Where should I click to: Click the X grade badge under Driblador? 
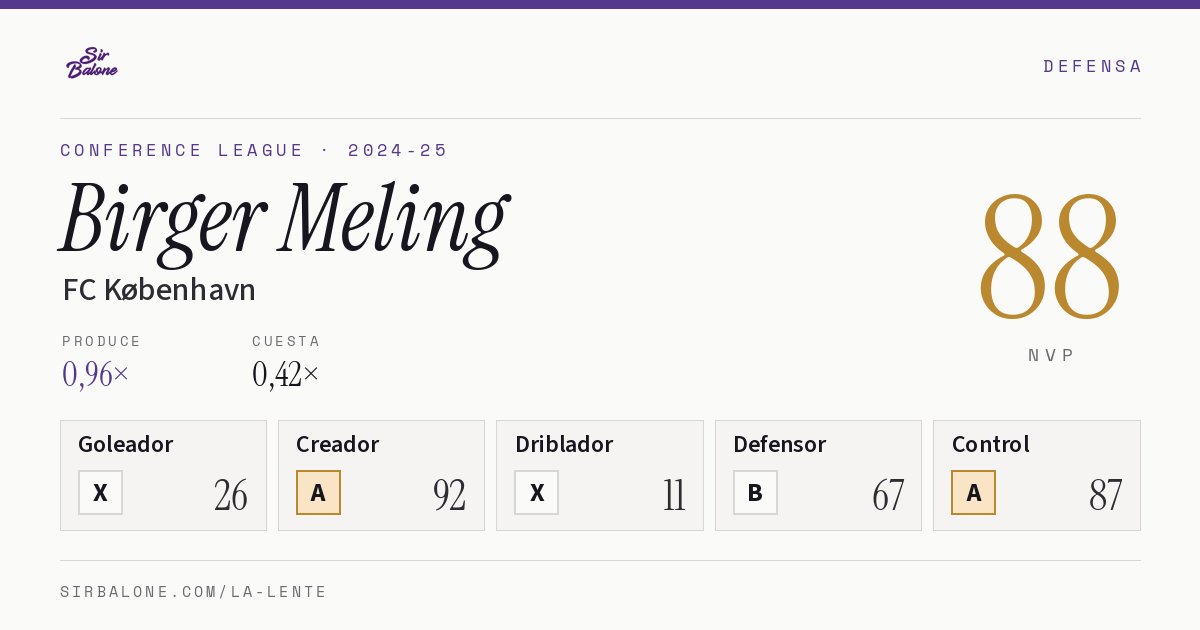pos(536,493)
